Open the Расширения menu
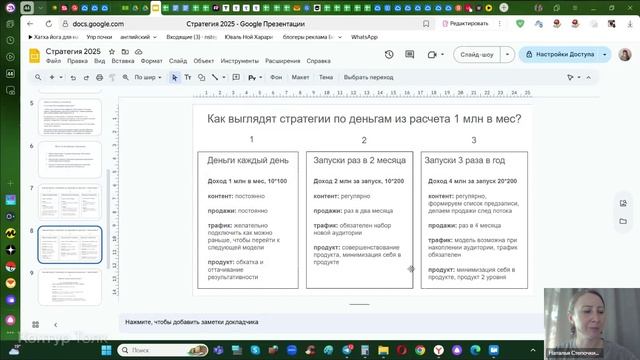Viewport: 640px width, 360px height. (x=282, y=61)
